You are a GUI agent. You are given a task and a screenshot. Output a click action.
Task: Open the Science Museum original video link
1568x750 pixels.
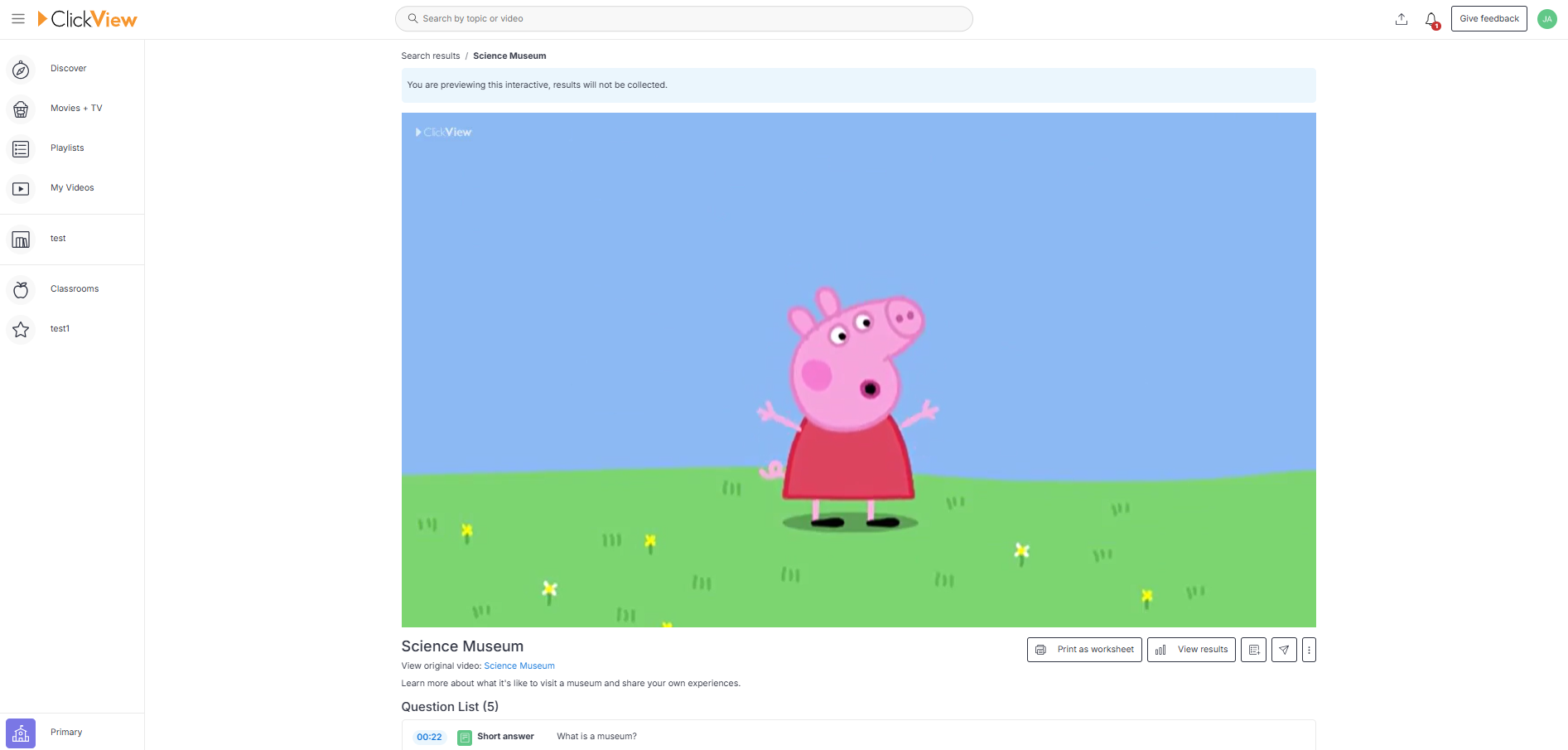pos(519,666)
